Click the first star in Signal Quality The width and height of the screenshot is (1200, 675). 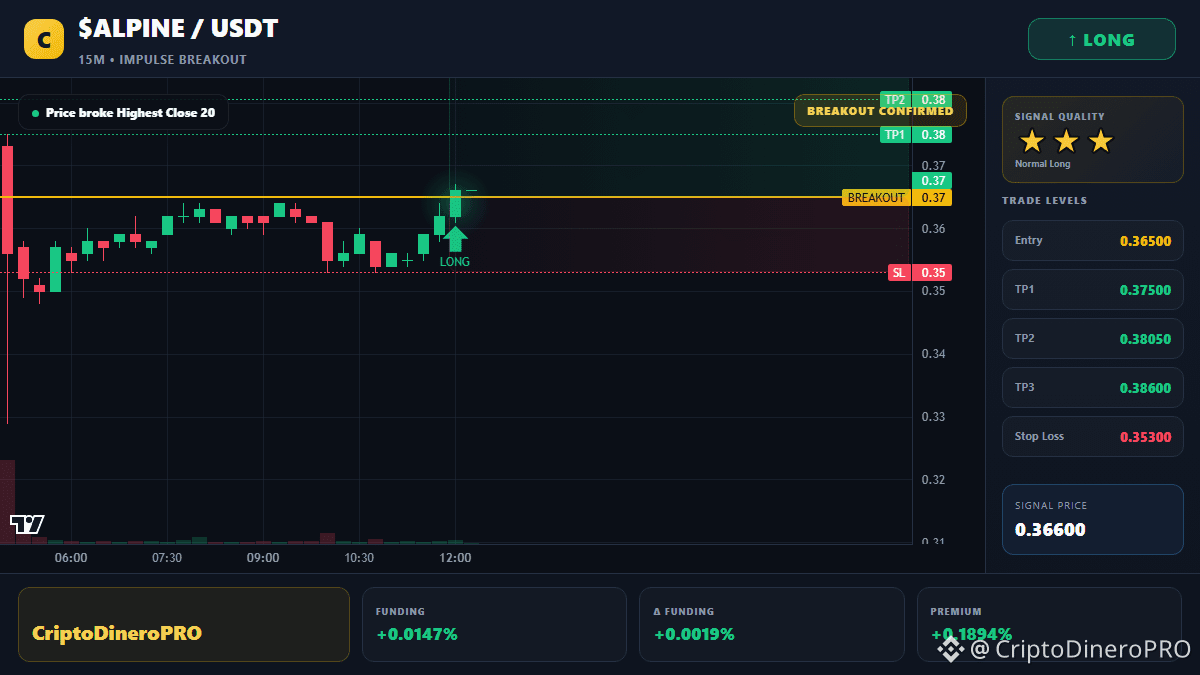(1032, 141)
